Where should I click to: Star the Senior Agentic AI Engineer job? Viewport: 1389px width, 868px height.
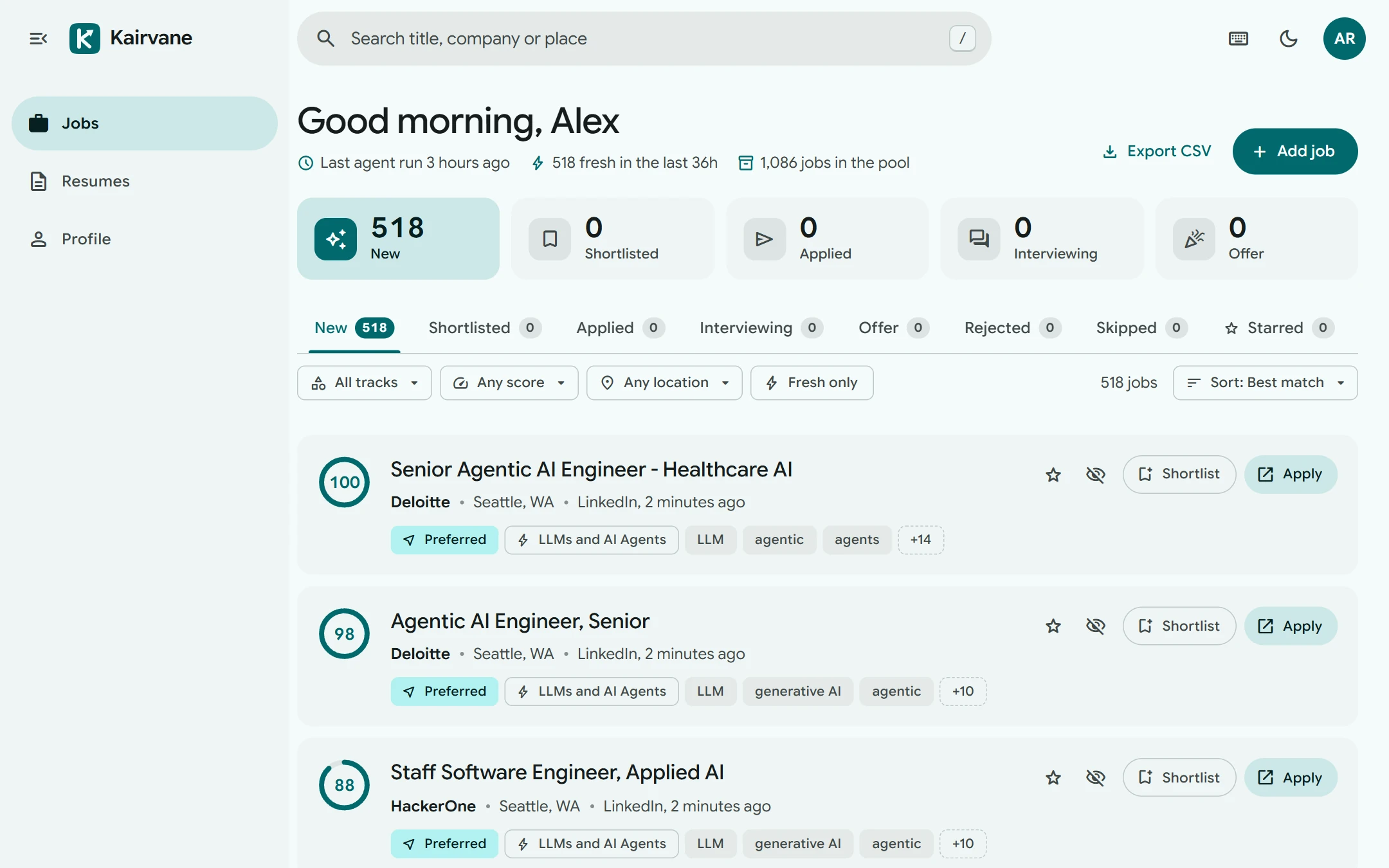click(1053, 475)
